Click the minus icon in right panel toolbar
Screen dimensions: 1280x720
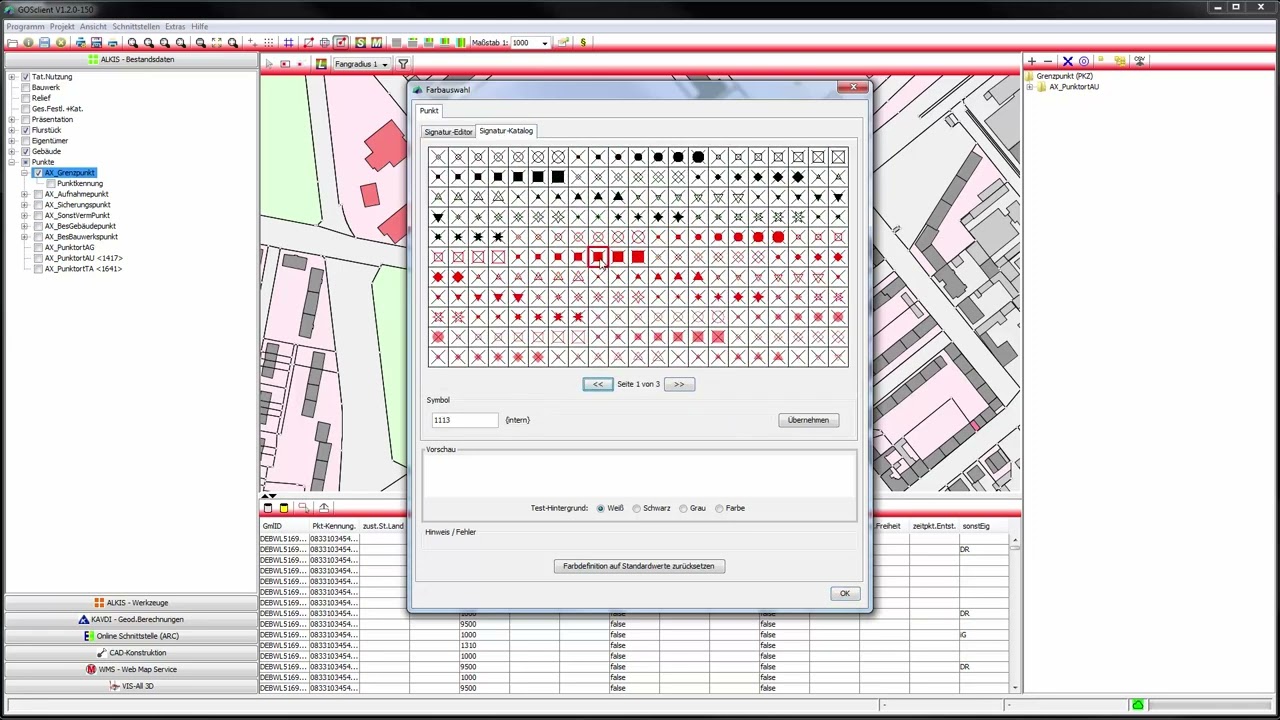coord(1048,61)
